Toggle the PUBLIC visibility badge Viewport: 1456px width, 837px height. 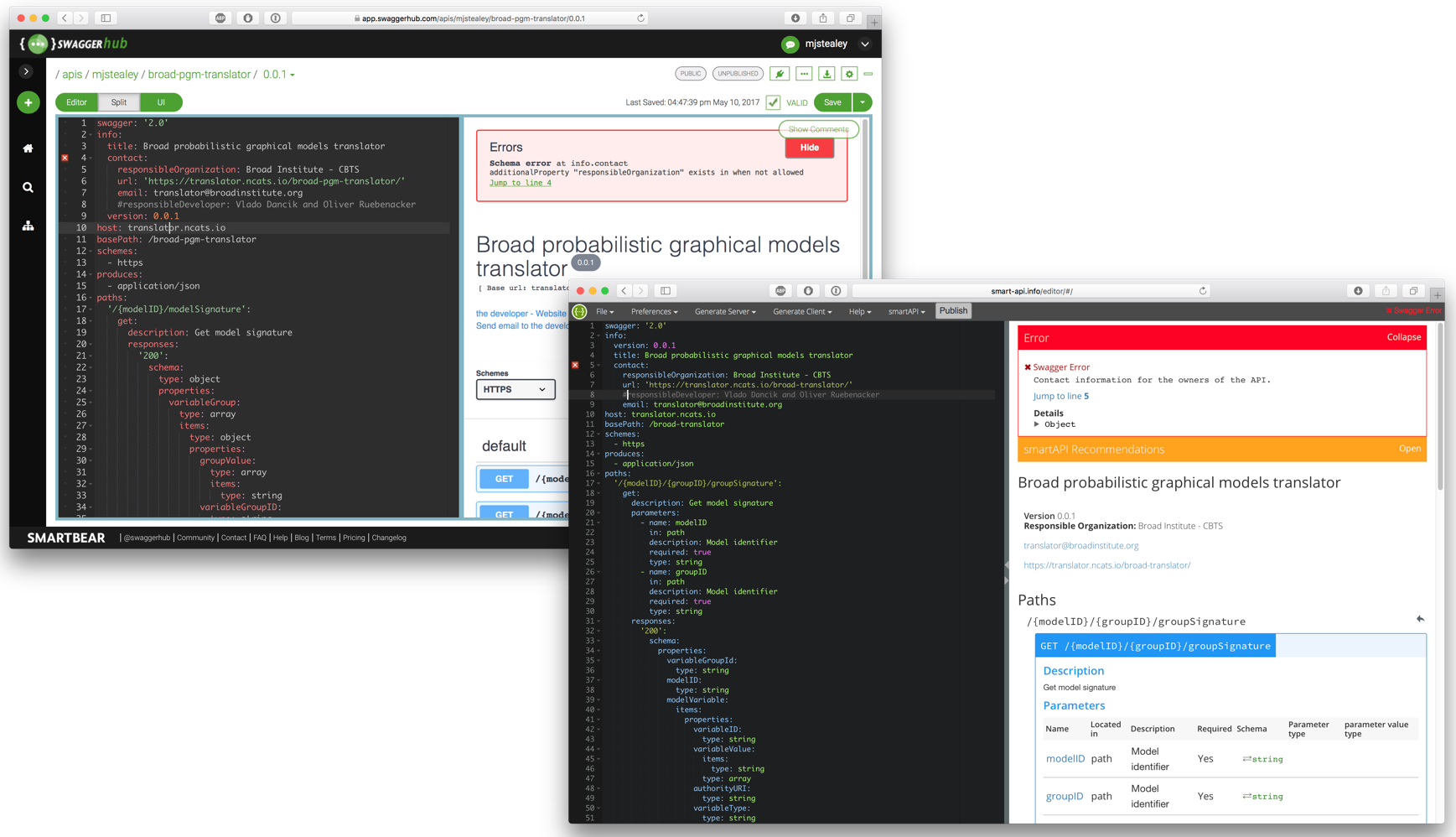tap(691, 74)
